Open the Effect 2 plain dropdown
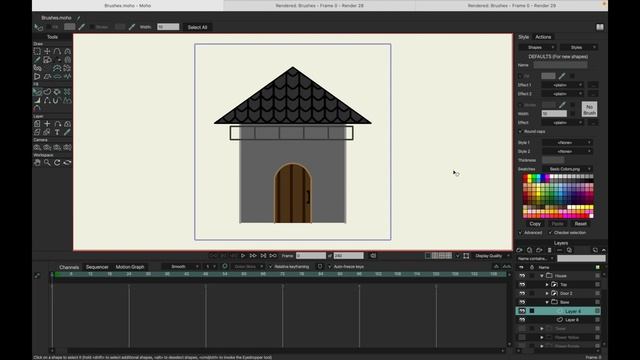This screenshot has width=640, height=360. click(562, 94)
